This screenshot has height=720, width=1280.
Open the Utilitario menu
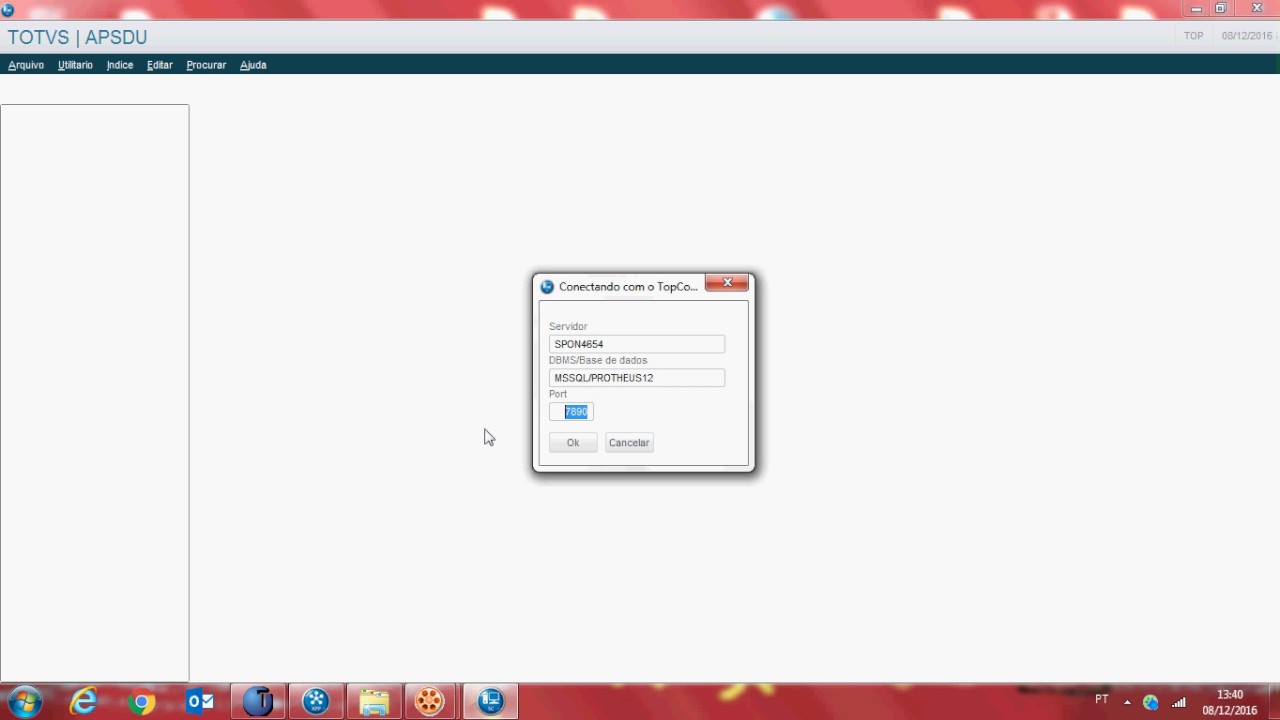point(75,65)
